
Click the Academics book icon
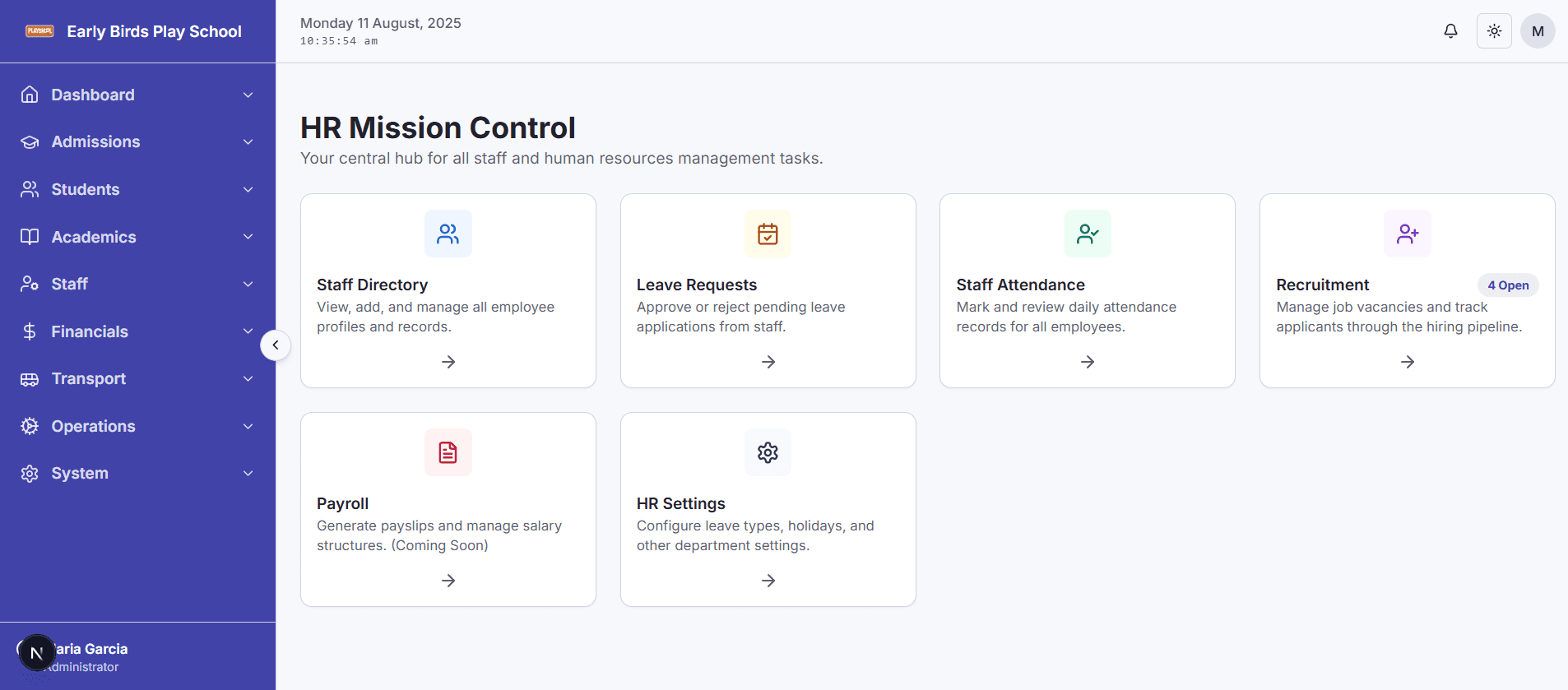pyautogui.click(x=30, y=237)
